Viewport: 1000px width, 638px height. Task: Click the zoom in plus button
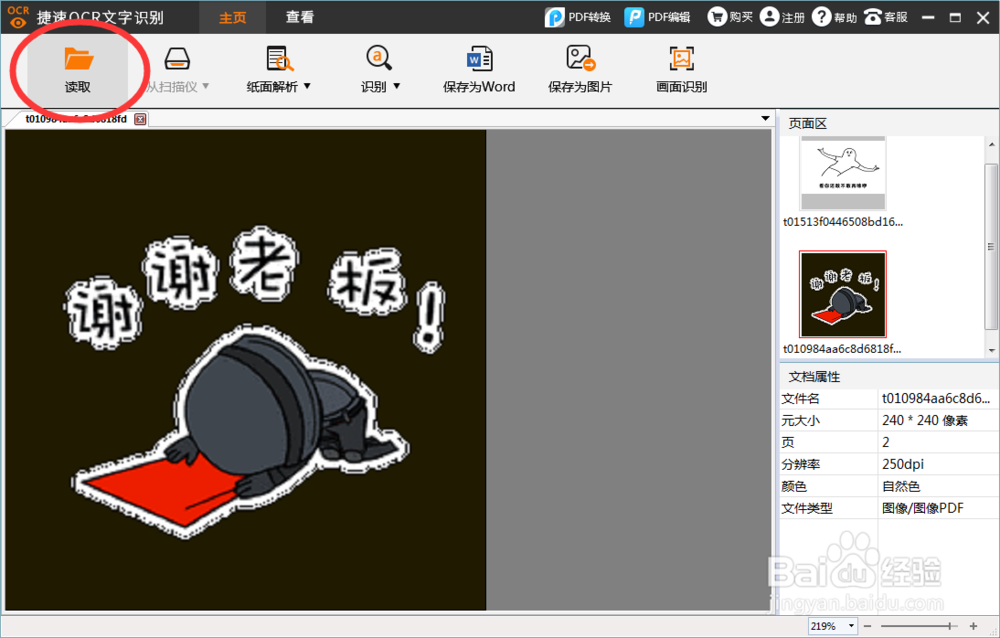click(x=973, y=627)
